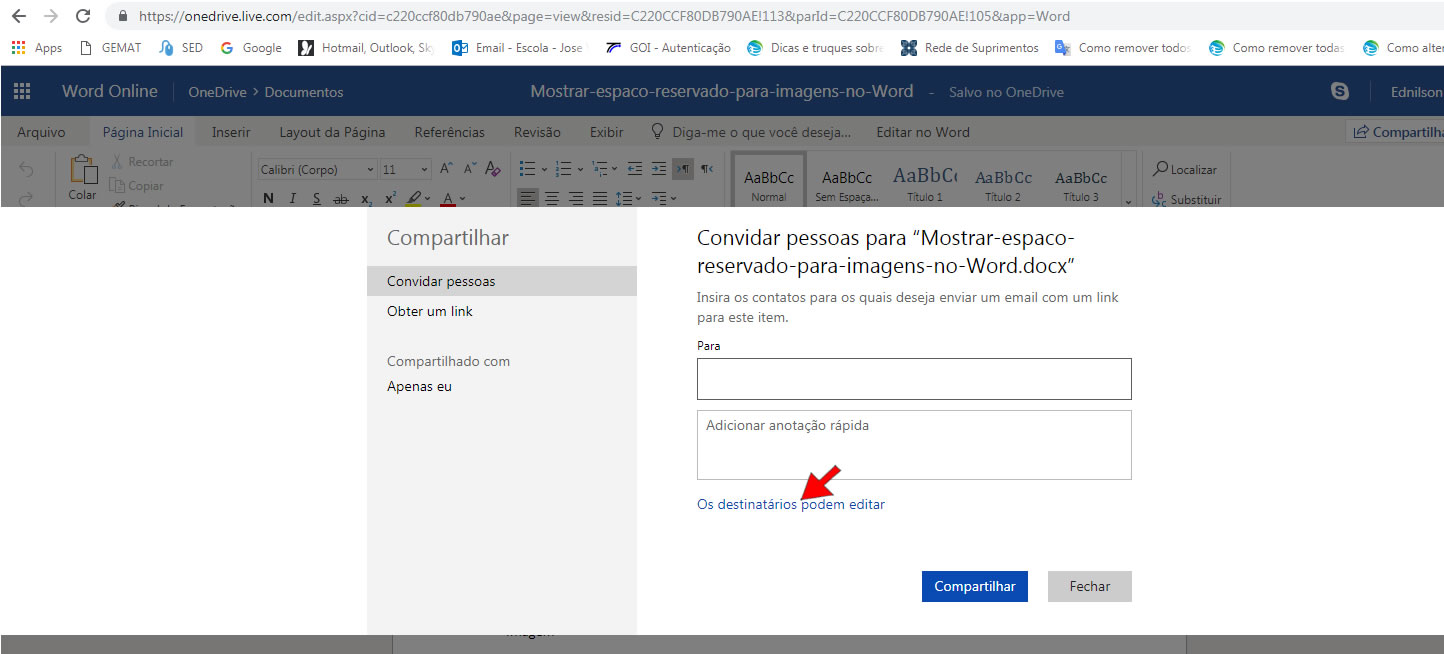This screenshot has width=1444, height=654.
Task: Click the blue Compartilhar button
Action: click(x=975, y=587)
